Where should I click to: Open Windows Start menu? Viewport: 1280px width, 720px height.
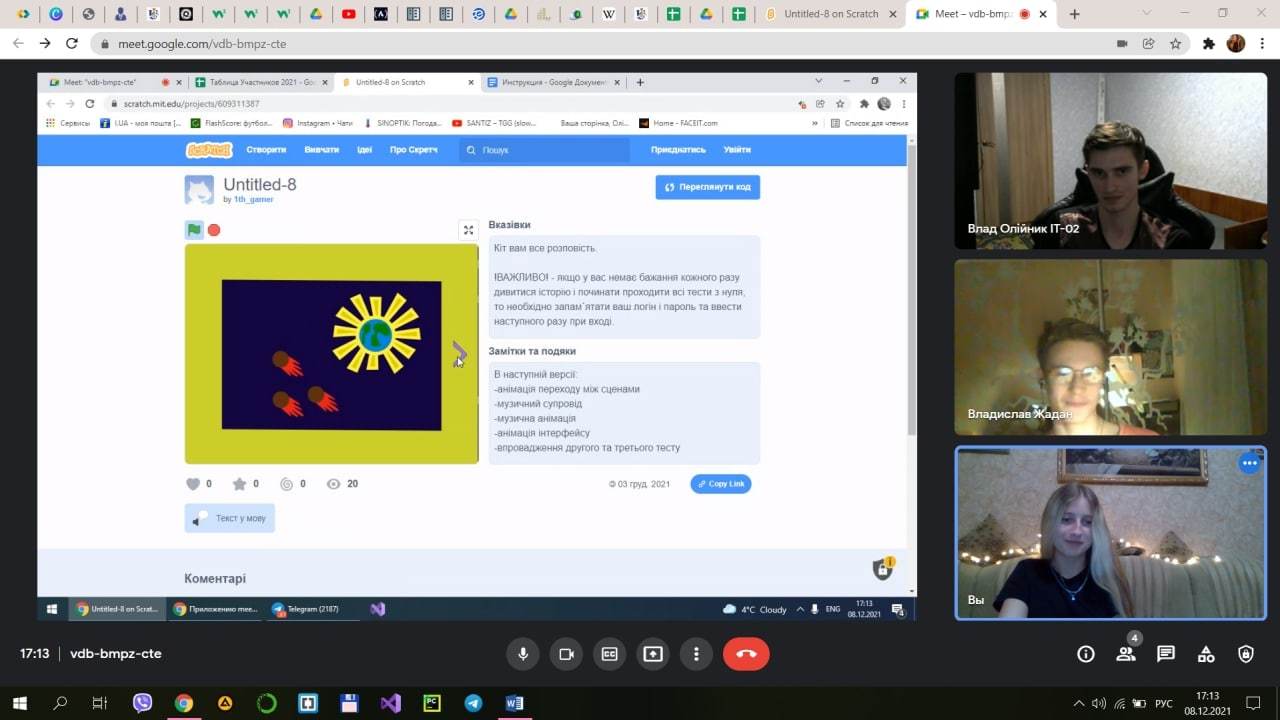(x=19, y=703)
